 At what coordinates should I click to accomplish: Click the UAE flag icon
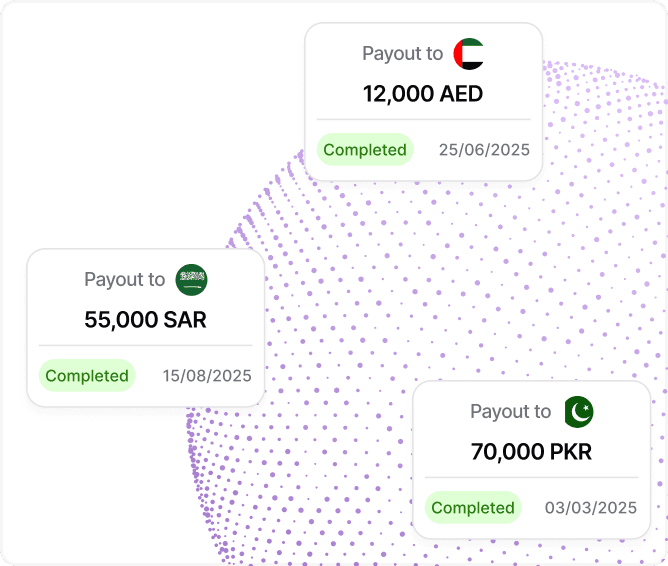pyautogui.click(x=469, y=54)
